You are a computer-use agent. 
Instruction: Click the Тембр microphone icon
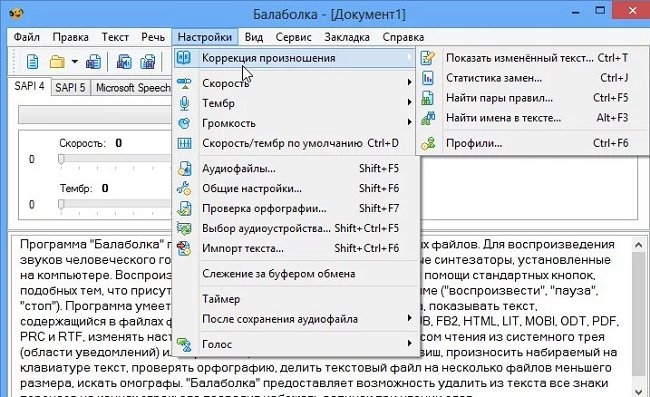click(184, 103)
